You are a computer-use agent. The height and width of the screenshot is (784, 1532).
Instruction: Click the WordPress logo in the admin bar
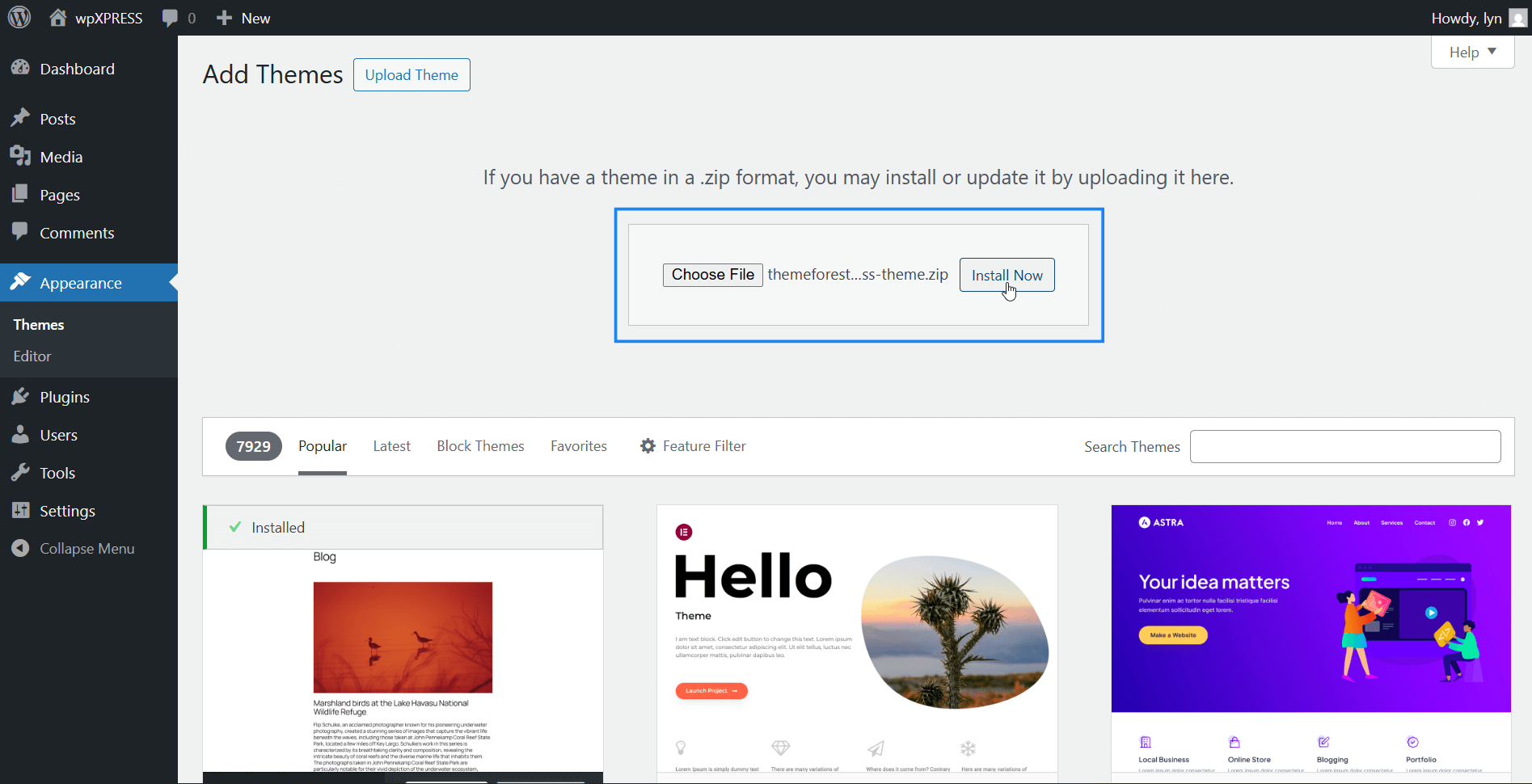tap(19, 17)
